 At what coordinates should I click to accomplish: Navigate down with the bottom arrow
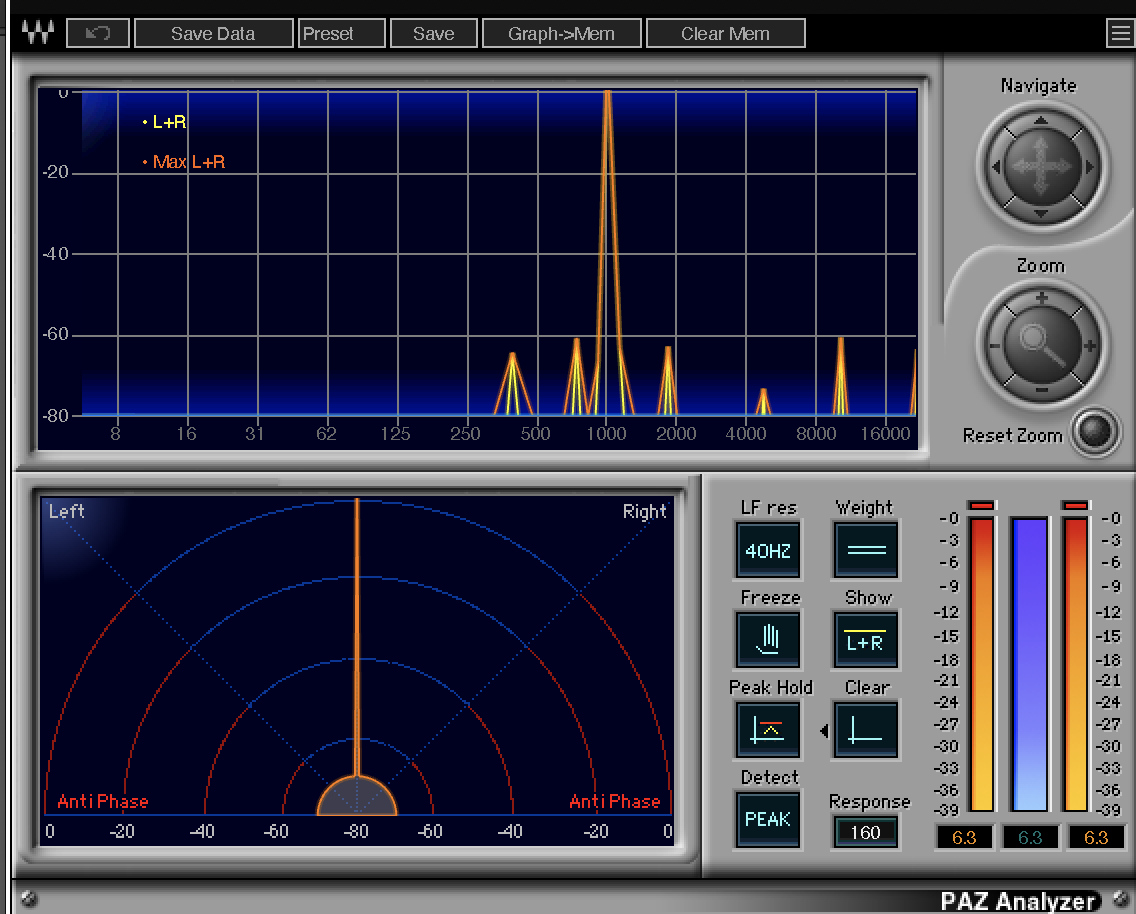click(x=1041, y=214)
